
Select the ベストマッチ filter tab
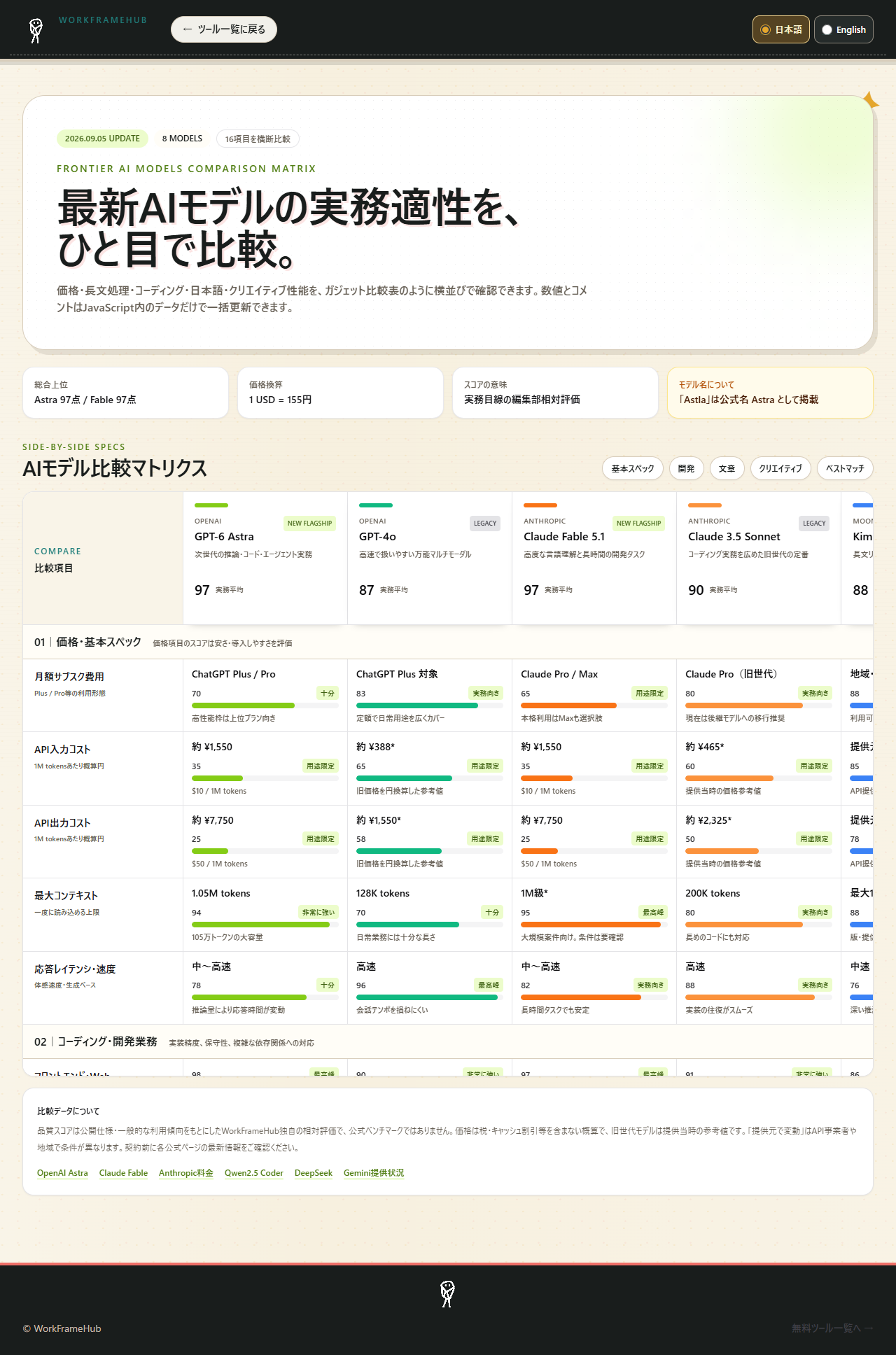tap(845, 468)
